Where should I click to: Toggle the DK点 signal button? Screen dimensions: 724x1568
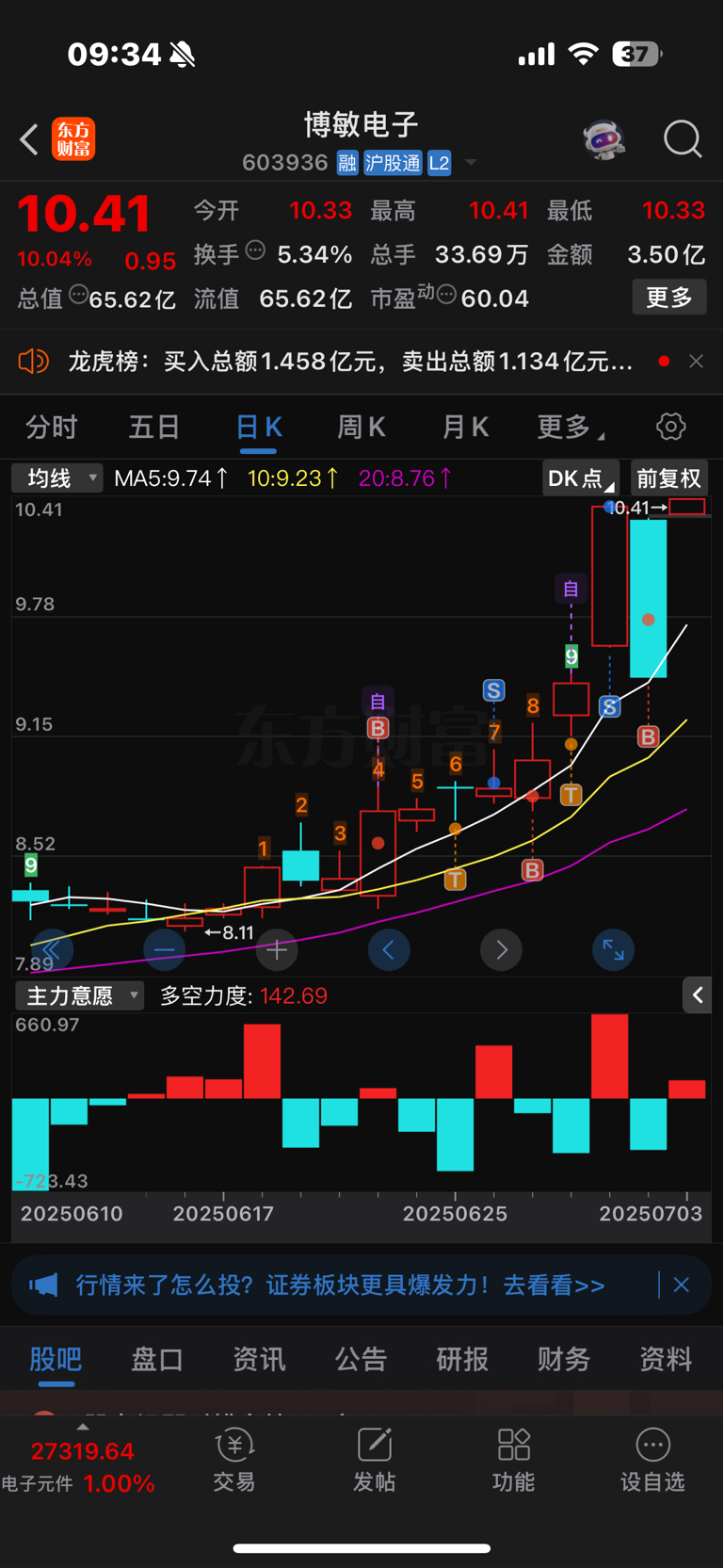(x=581, y=478)
